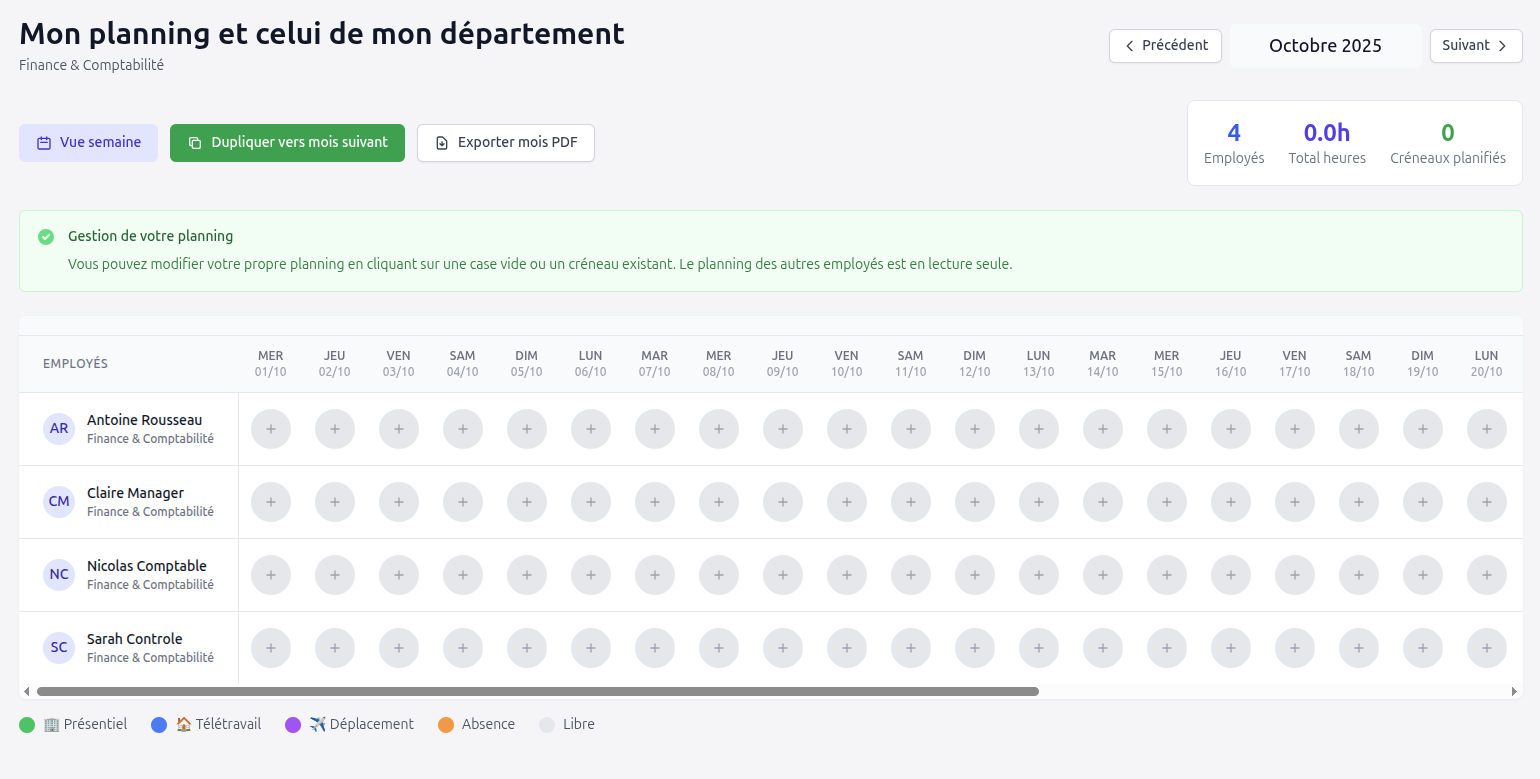Click the green Présentiel legend dot
The width and height of the screenshot is (1540, 779).
point(27,725)
